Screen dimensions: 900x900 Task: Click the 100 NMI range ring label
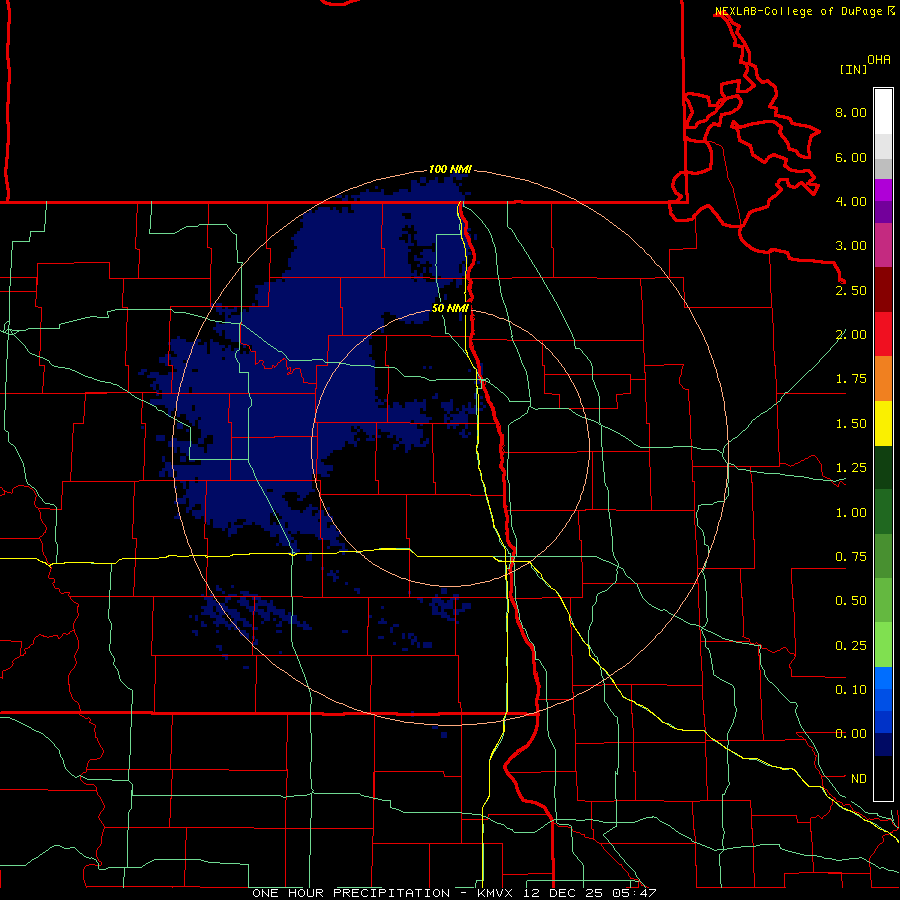point(450,169)
